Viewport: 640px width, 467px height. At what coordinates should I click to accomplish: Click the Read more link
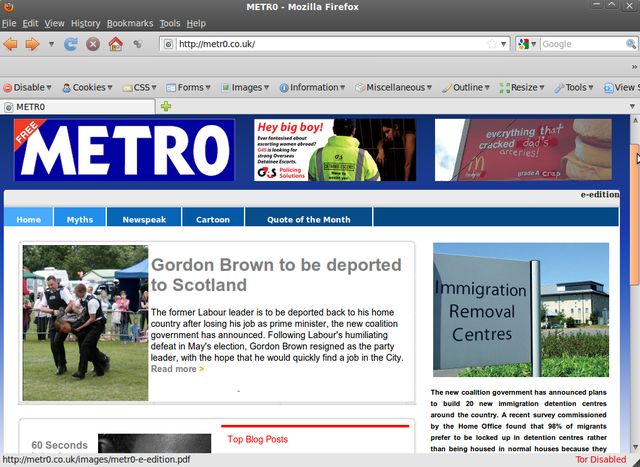pyautogui.click(x=177, y=369)
